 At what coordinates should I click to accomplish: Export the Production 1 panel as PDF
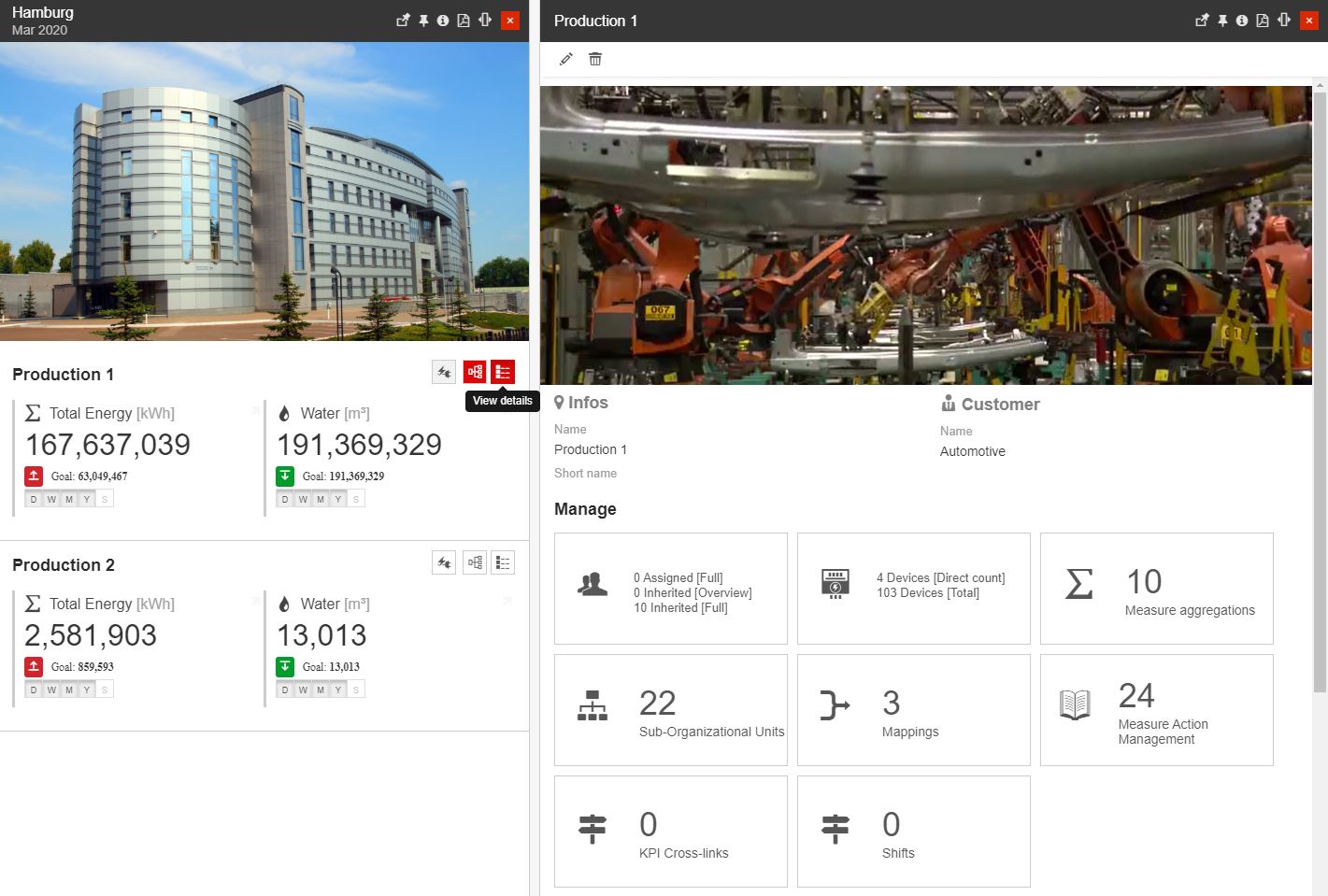(1263, 21)
